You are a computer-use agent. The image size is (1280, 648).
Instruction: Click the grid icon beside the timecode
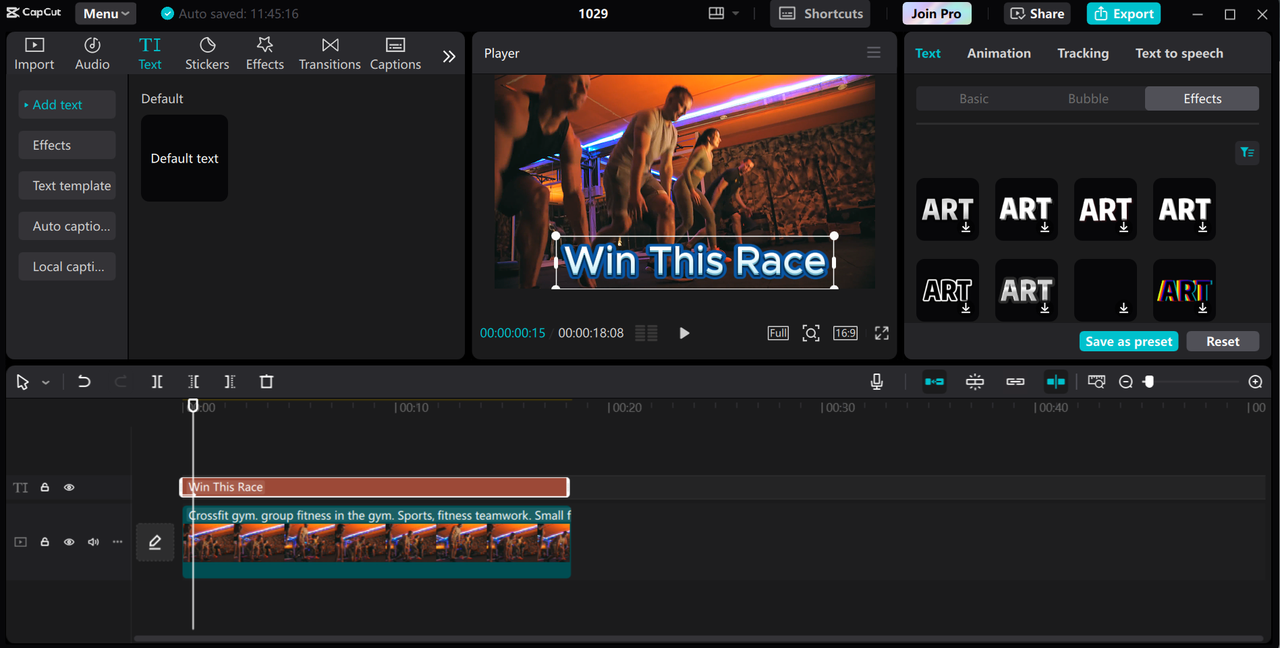click(x=647, y=333)
